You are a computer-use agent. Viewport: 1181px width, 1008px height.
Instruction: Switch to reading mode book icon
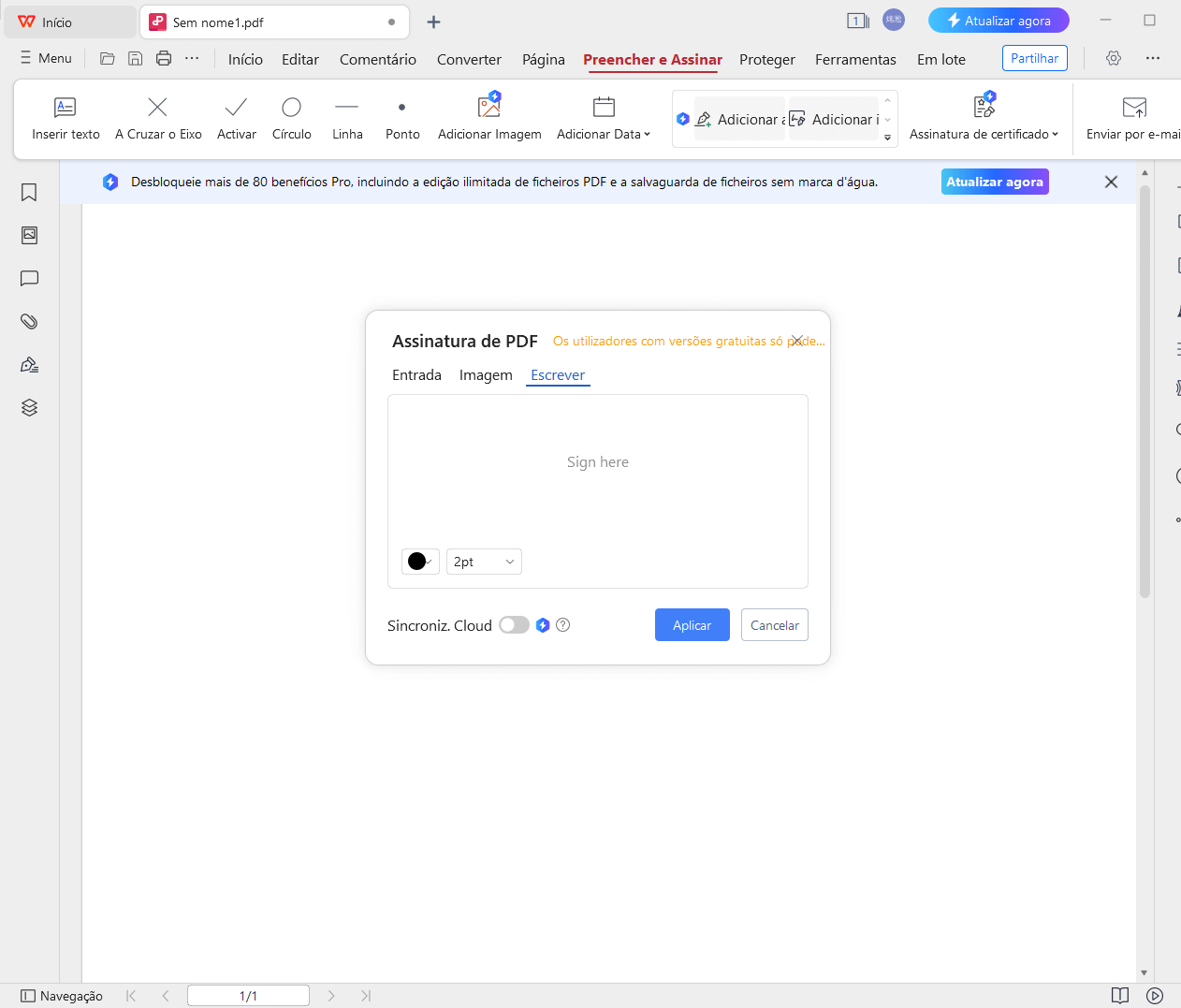coord(1120,996)
